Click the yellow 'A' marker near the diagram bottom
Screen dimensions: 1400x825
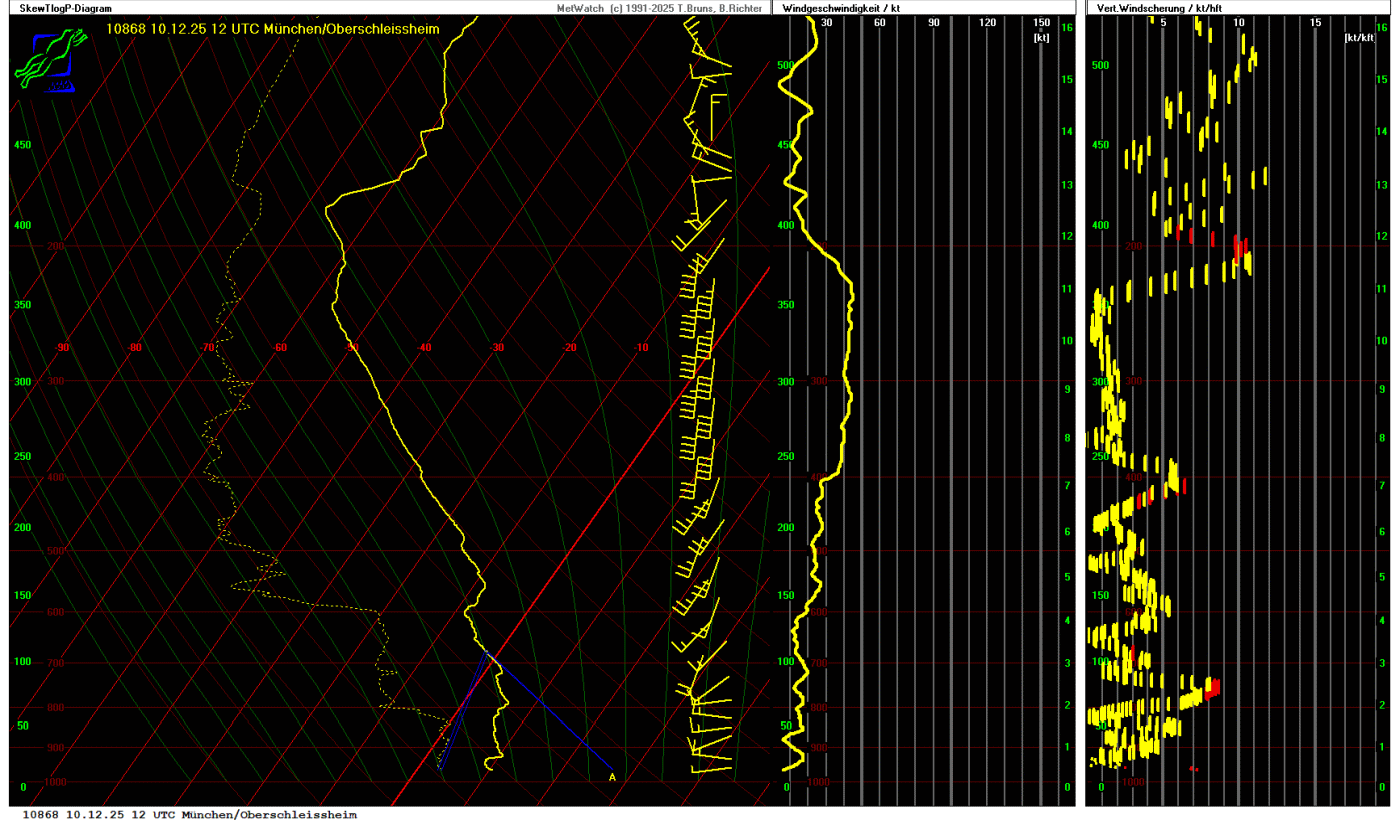point(612,776)
